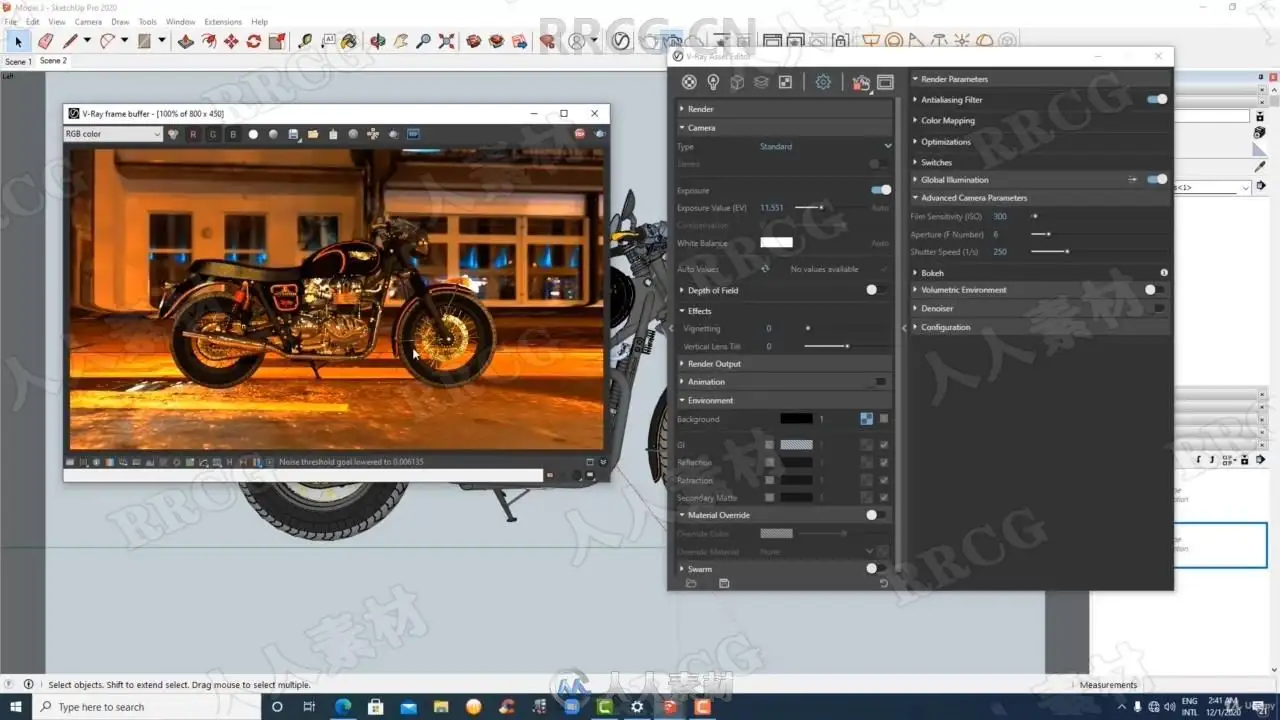Activate the Move tool
This screenshot has height=720, width=1280.
pos(231,41)
